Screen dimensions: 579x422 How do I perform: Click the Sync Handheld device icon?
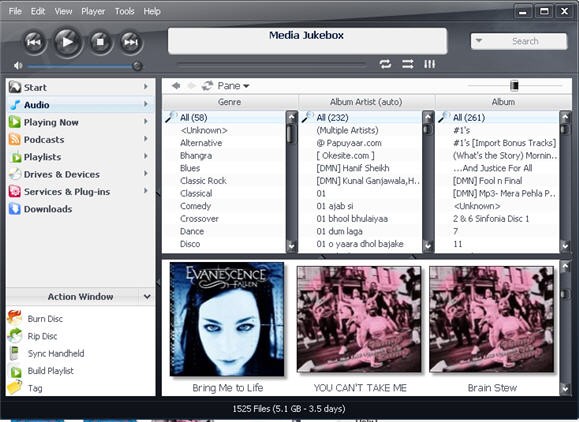pyautogui.click(x=14, y=353)
